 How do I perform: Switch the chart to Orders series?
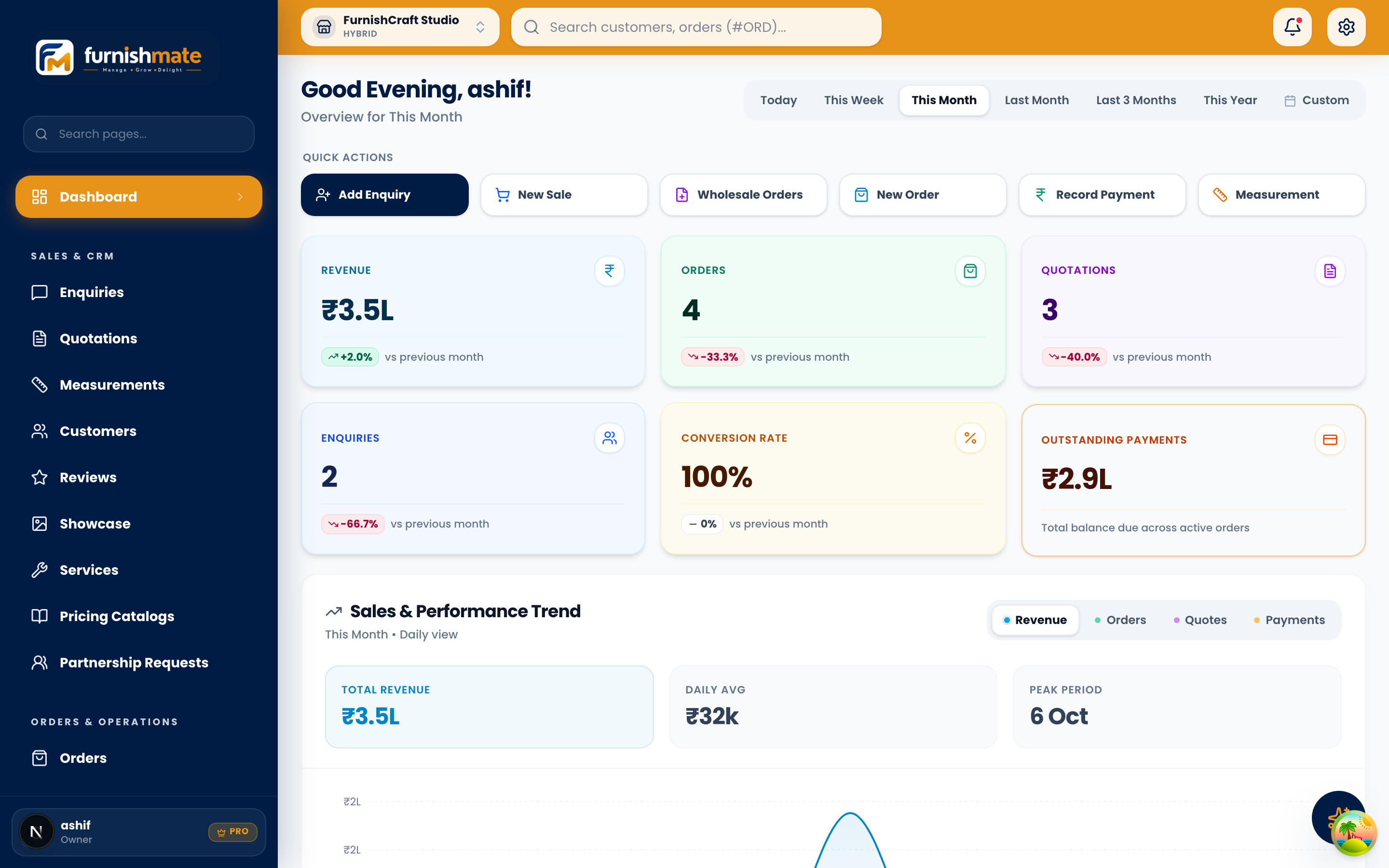tap(1120, 620)
